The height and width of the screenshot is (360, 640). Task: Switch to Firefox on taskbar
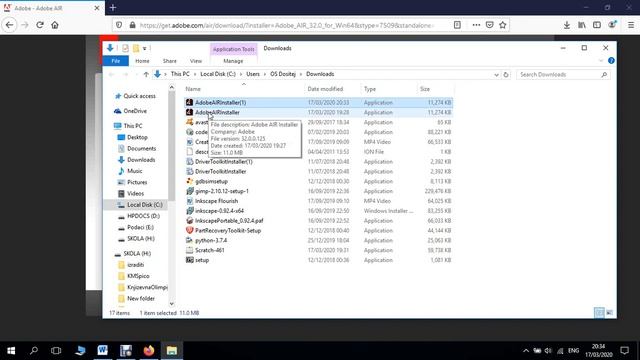click(149, 350)
